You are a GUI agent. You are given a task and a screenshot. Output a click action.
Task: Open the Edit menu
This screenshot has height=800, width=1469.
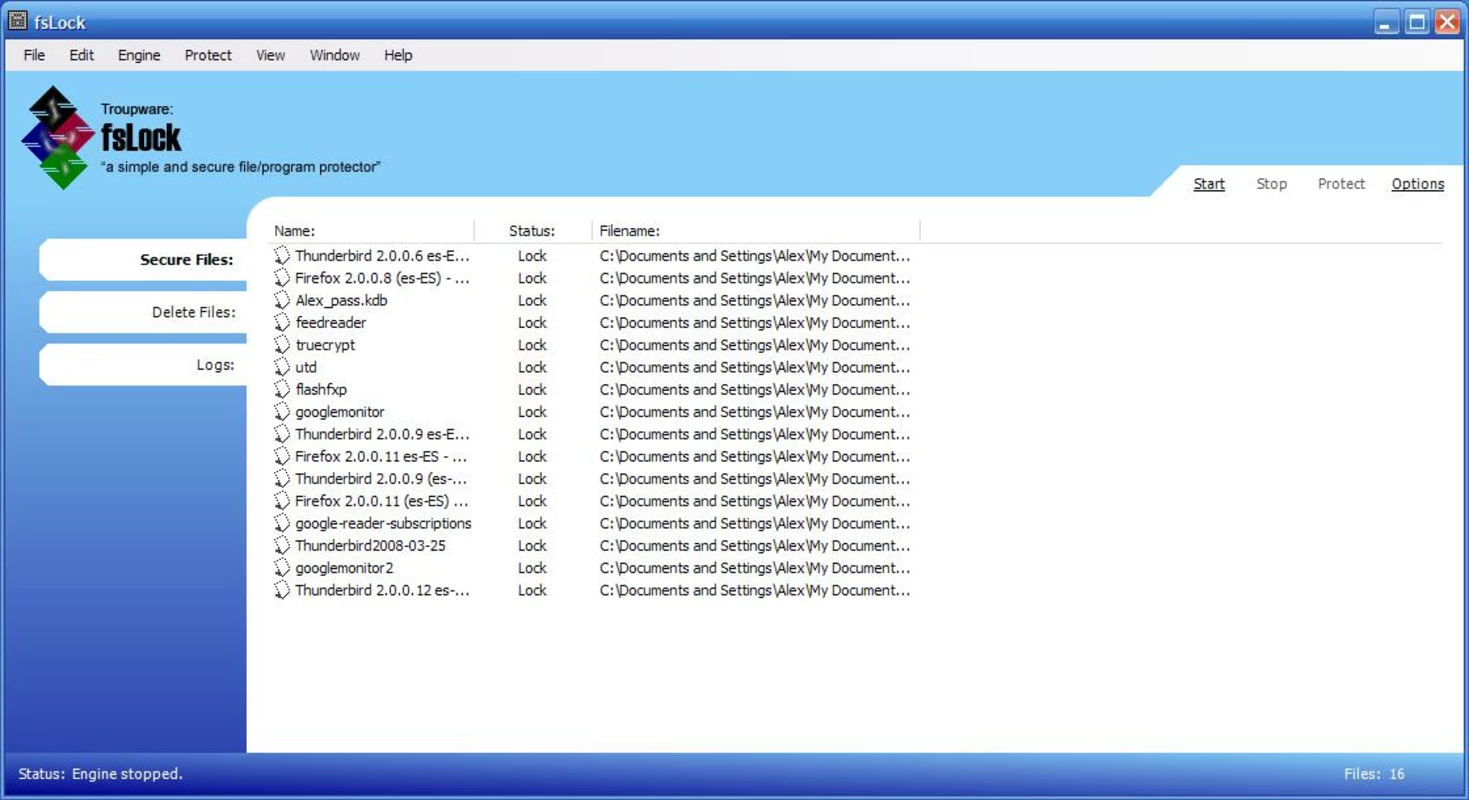click(81, 55)
